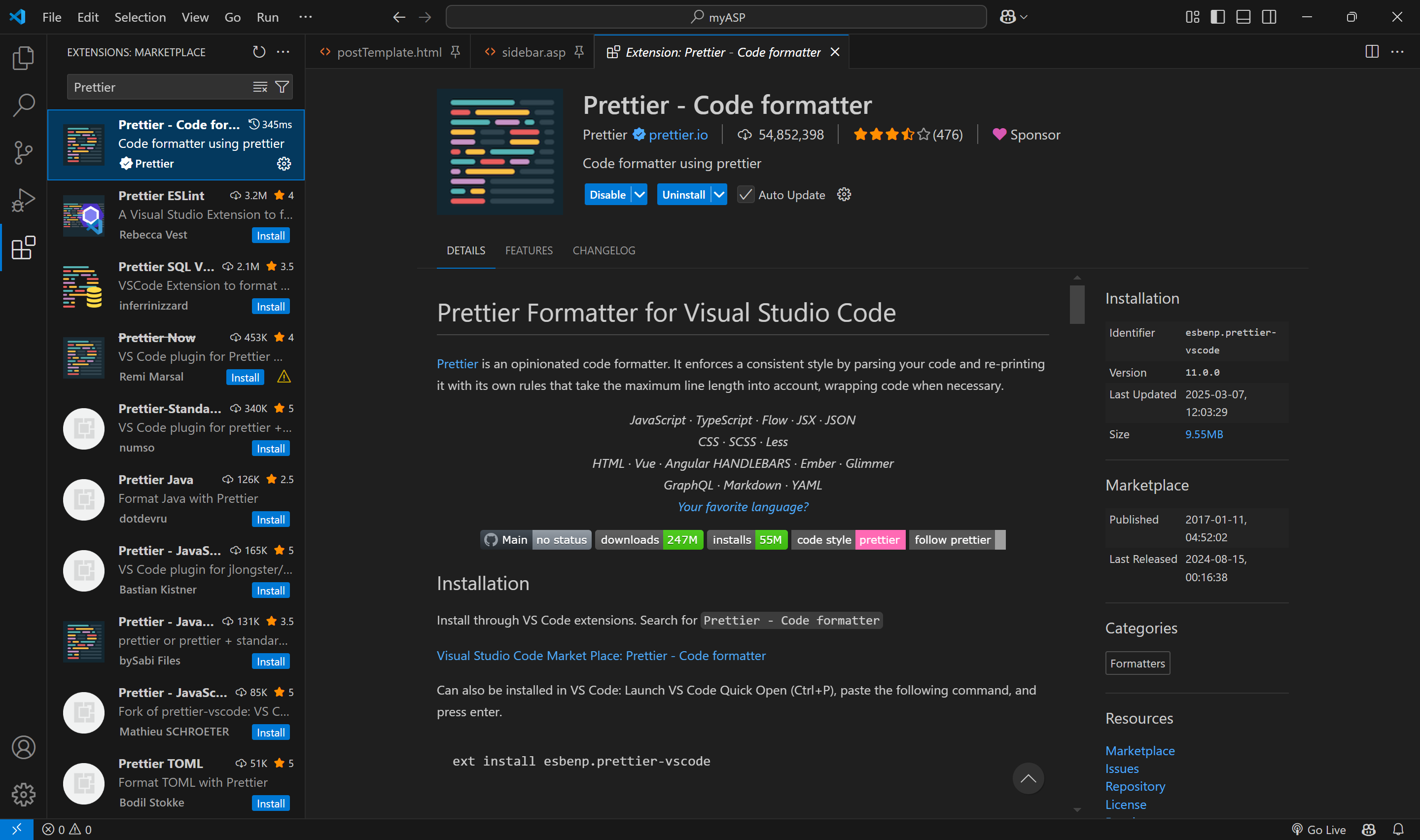Go forward in navigation history

tap(425, 17)
